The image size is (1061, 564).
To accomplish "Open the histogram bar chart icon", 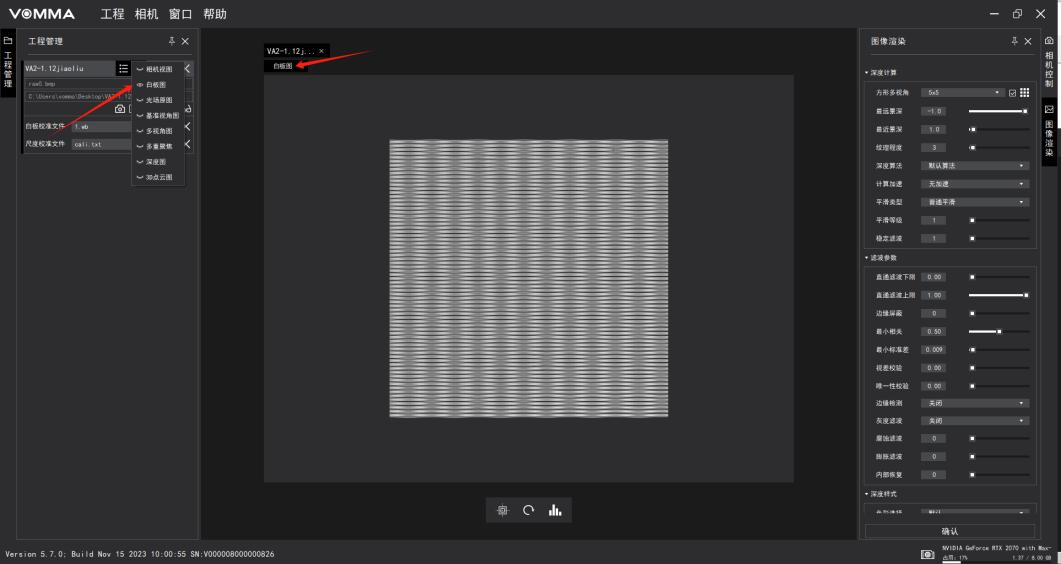I will point(555,510).
